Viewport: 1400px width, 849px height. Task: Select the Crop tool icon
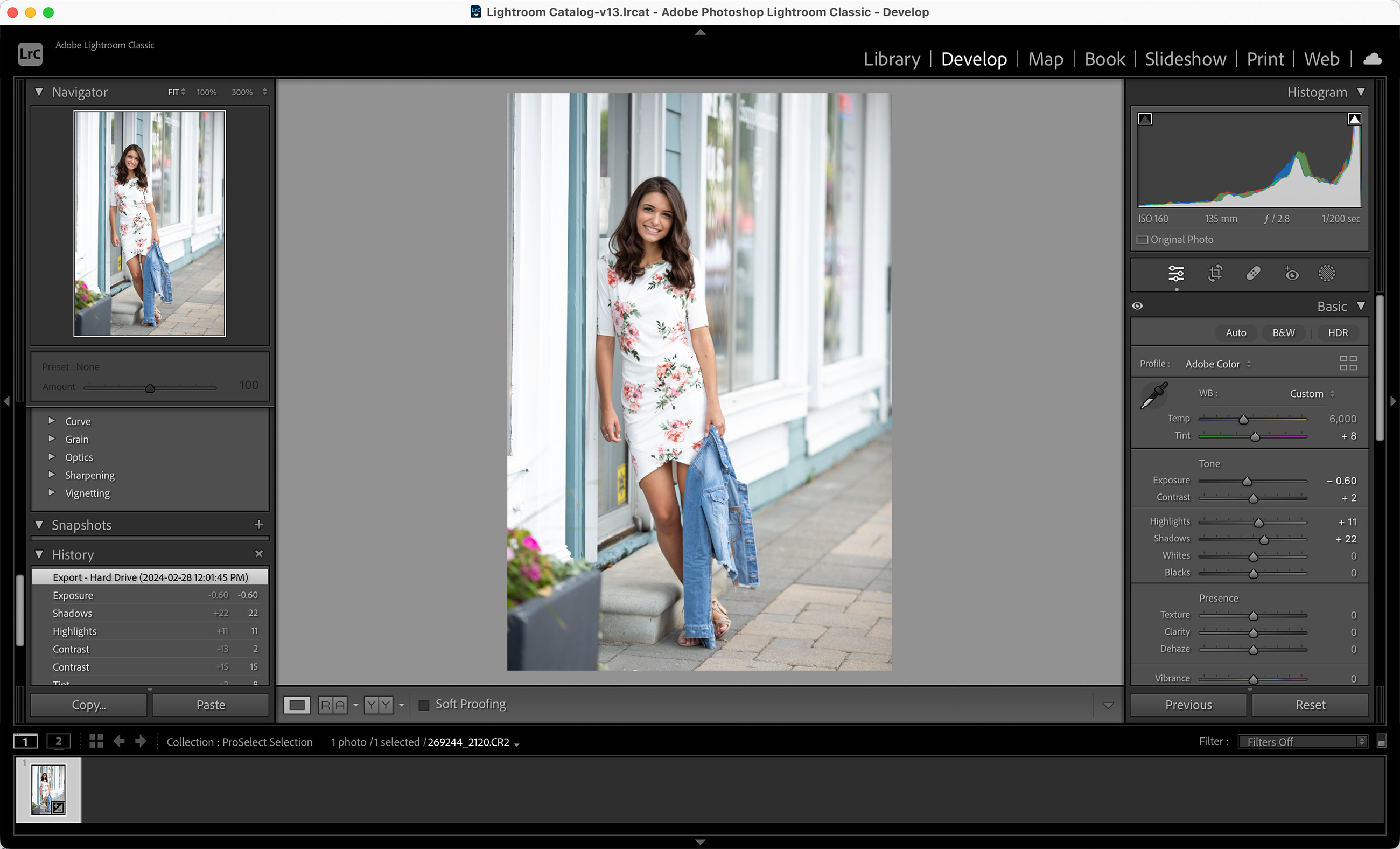pyautogui.click(x=1215, y=274)
